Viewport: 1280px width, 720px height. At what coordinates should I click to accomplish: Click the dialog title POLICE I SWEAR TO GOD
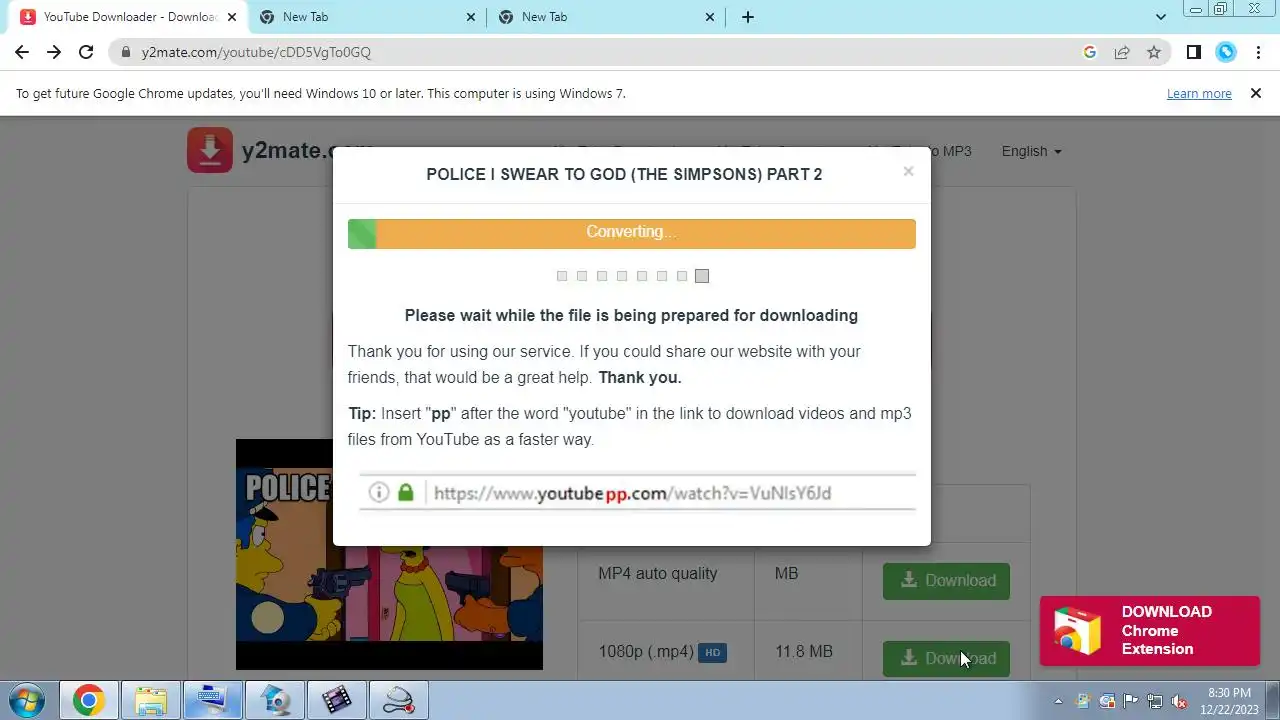[x=624, y=174]
